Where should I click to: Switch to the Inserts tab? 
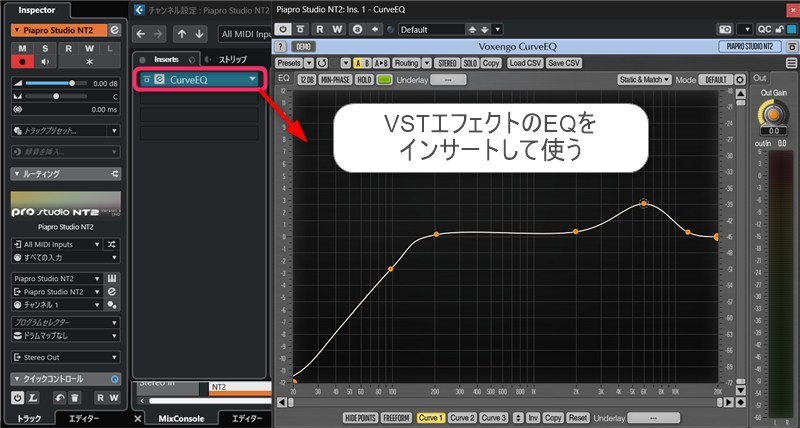pos(166,59)
